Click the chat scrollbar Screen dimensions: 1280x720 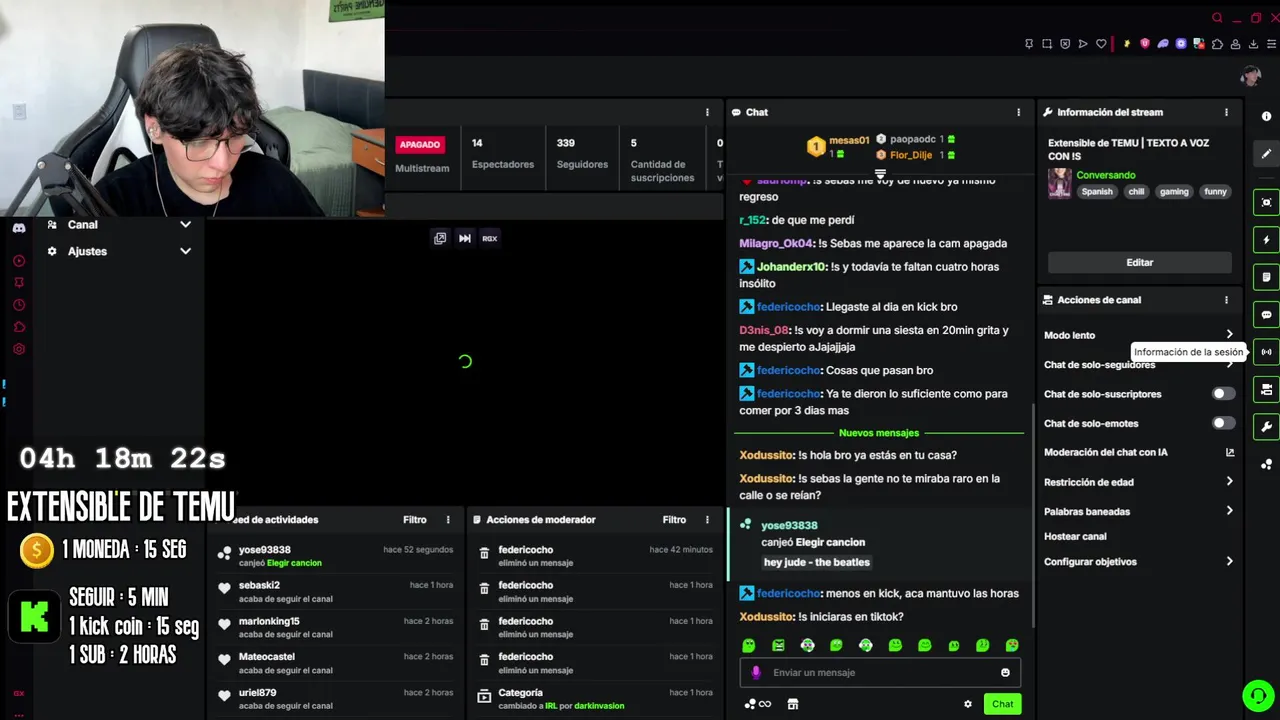point(1032,515)
